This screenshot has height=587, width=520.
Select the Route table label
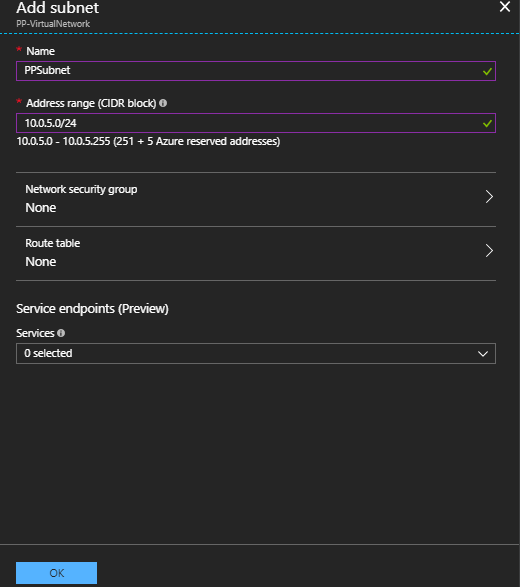pyautogui.click(x=53, y=243)
